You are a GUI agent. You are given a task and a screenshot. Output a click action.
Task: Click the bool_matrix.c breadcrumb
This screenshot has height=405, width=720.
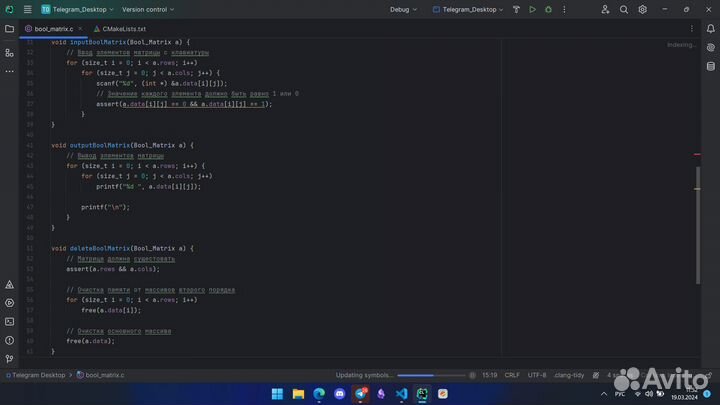click(101, 375)
